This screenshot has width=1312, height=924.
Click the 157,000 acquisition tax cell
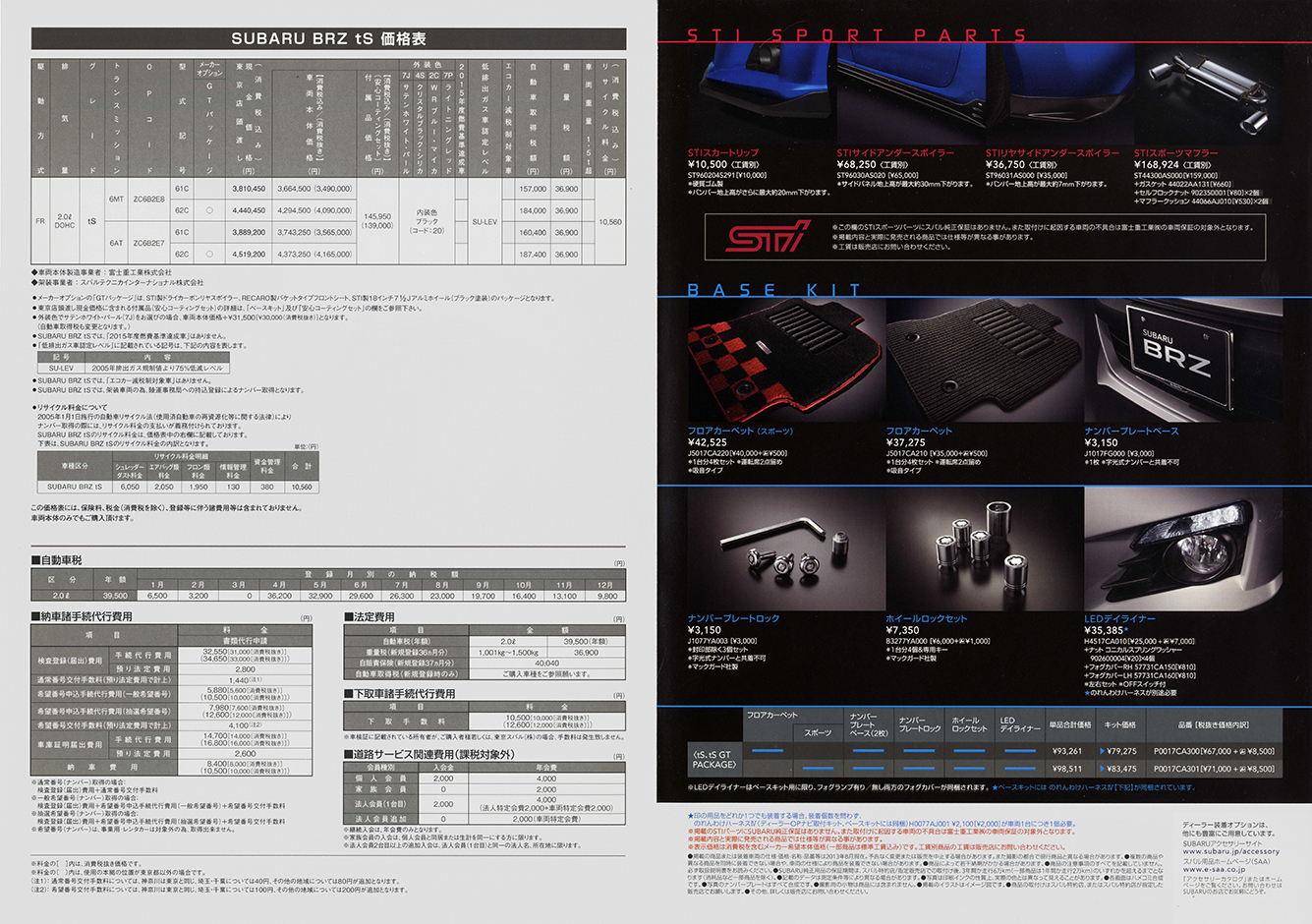click(533, 189)
